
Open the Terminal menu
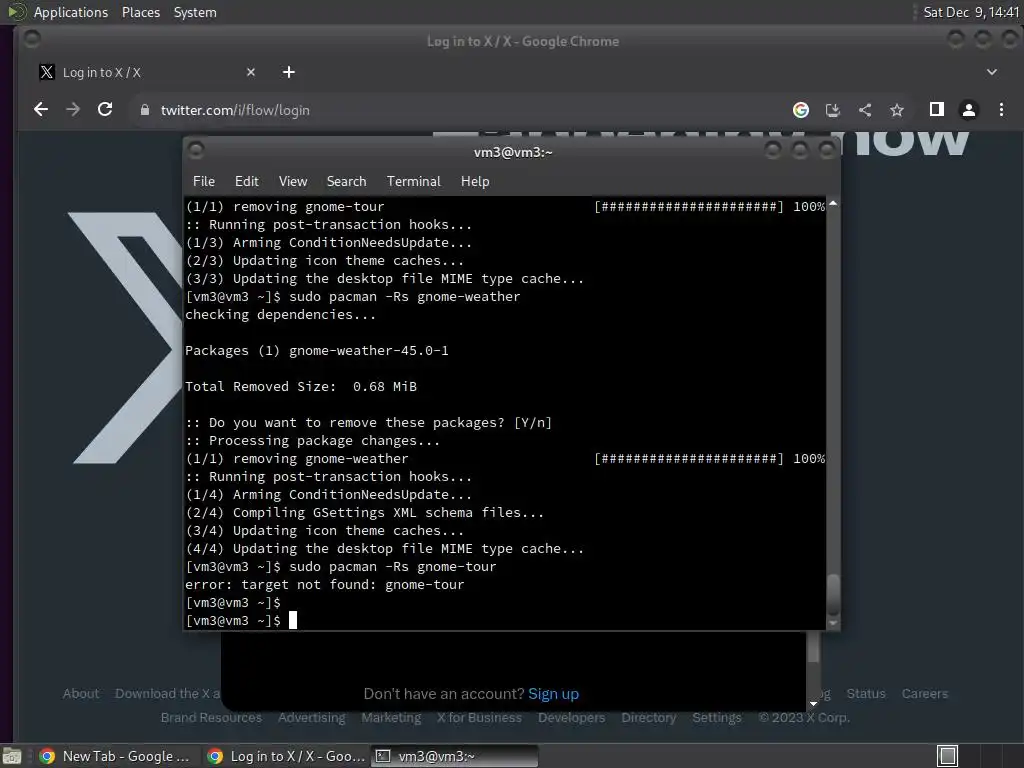[413, 182]
